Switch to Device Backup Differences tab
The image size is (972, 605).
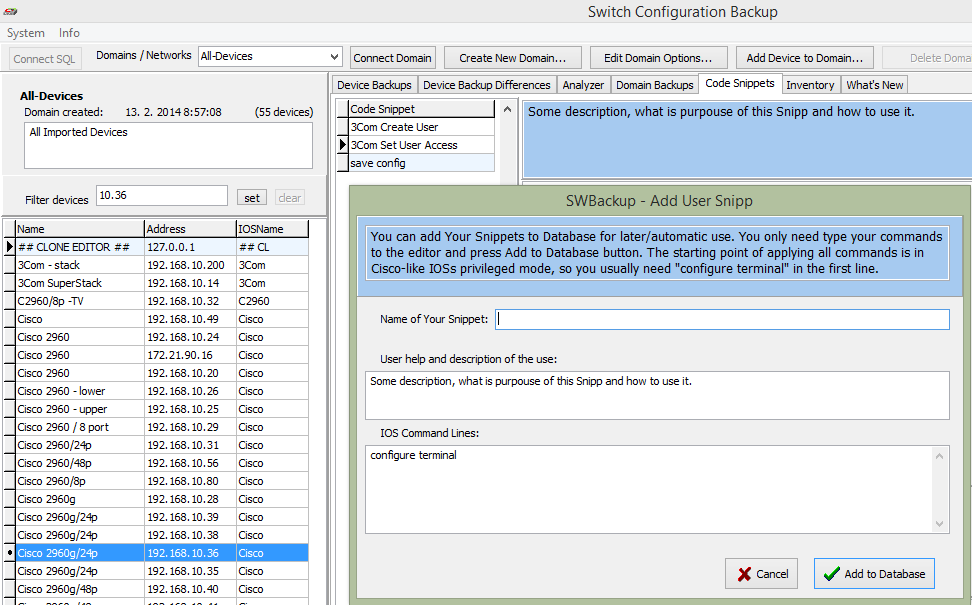coord(487,85)
